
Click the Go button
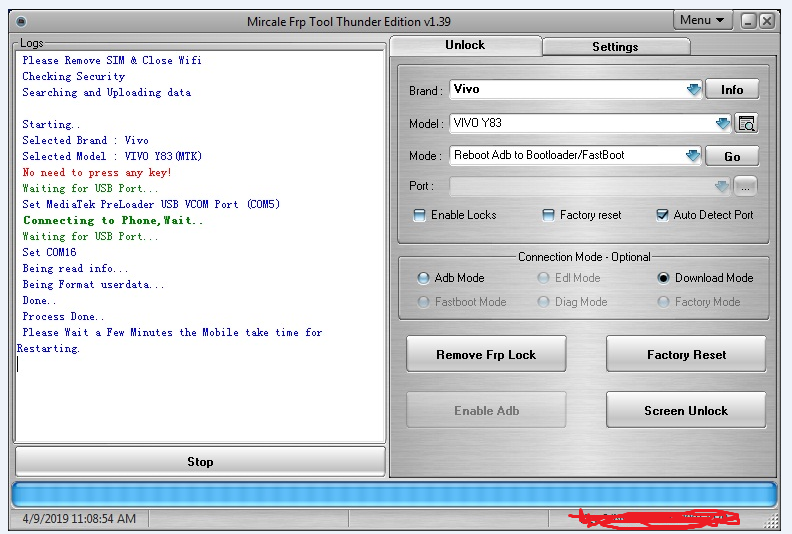pyautogui.click(x=732, y=156)
